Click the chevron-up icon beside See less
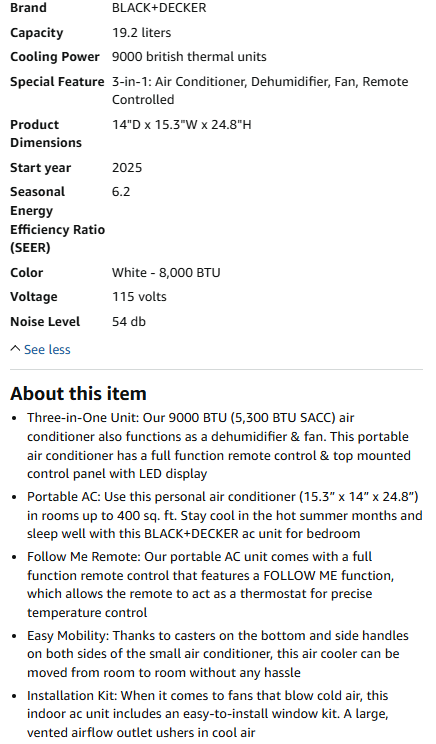This screenshot has width=436, height=744. coord(15,349)
